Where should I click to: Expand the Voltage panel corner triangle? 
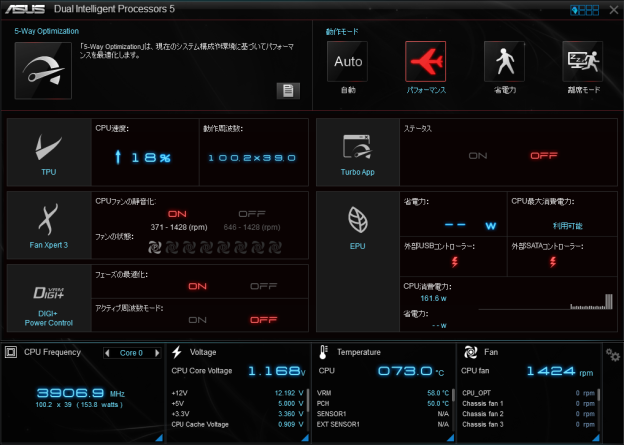click(x=304, y=439)
